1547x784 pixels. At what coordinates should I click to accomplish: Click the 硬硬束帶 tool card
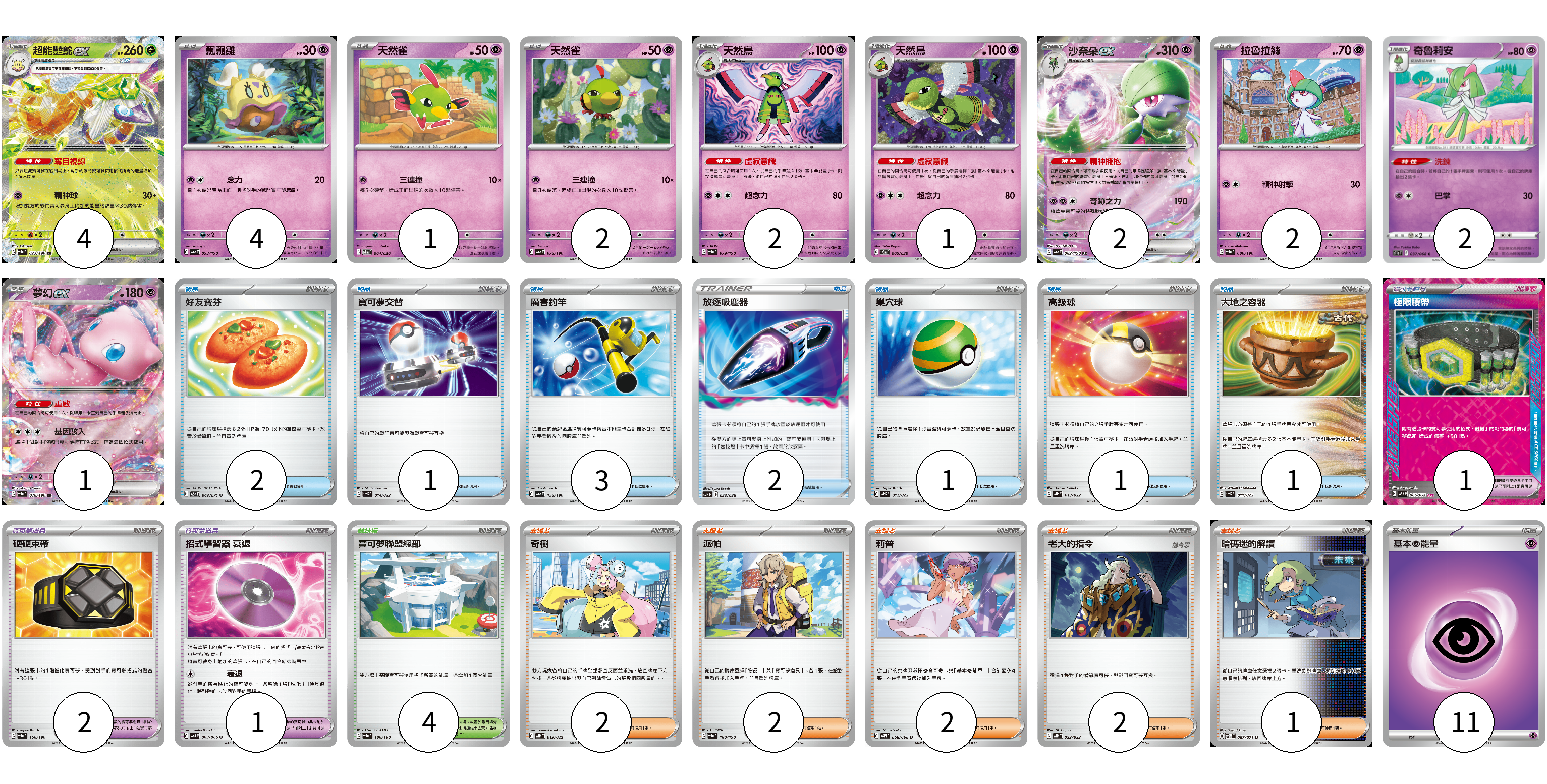click(x=83, y=633)
